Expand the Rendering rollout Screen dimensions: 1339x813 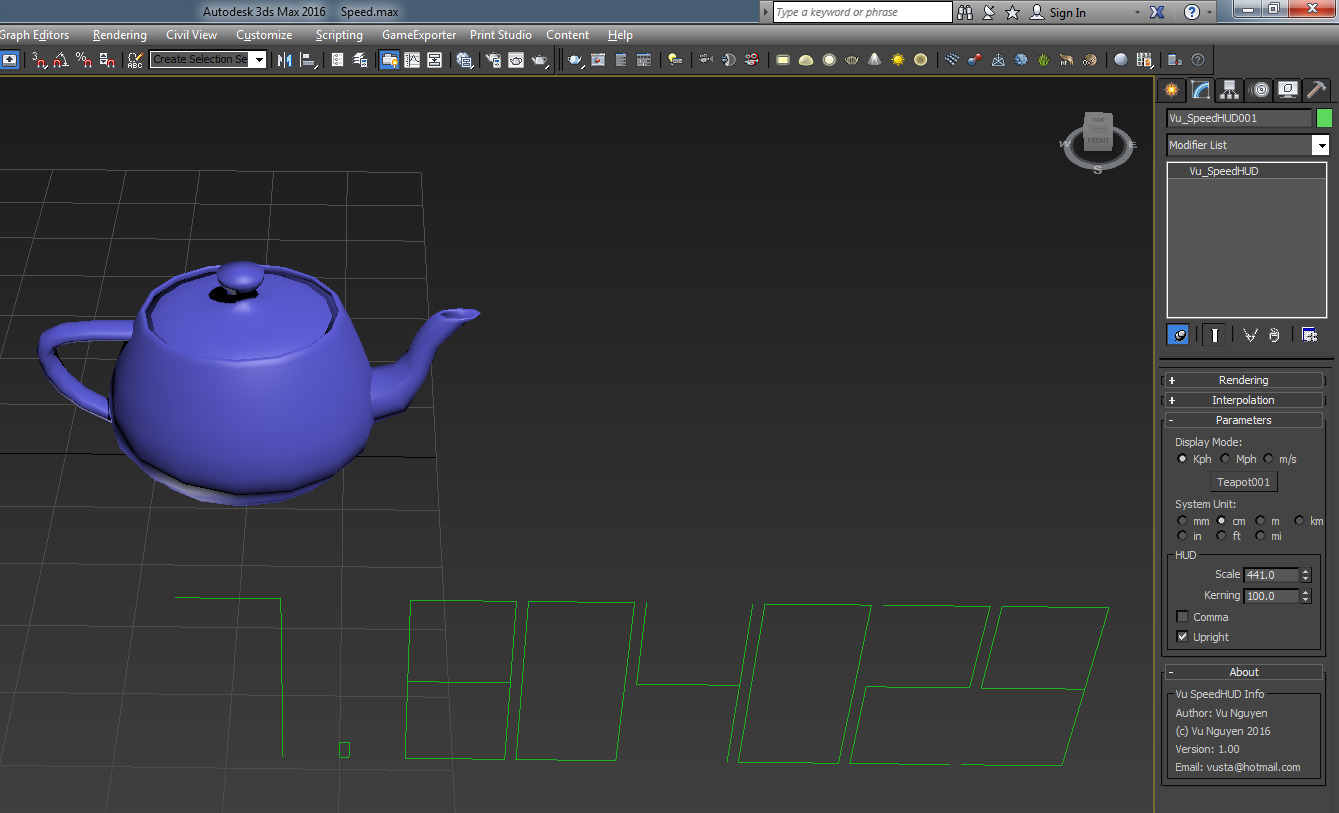pyautogui.click(x=1243, y=380)
